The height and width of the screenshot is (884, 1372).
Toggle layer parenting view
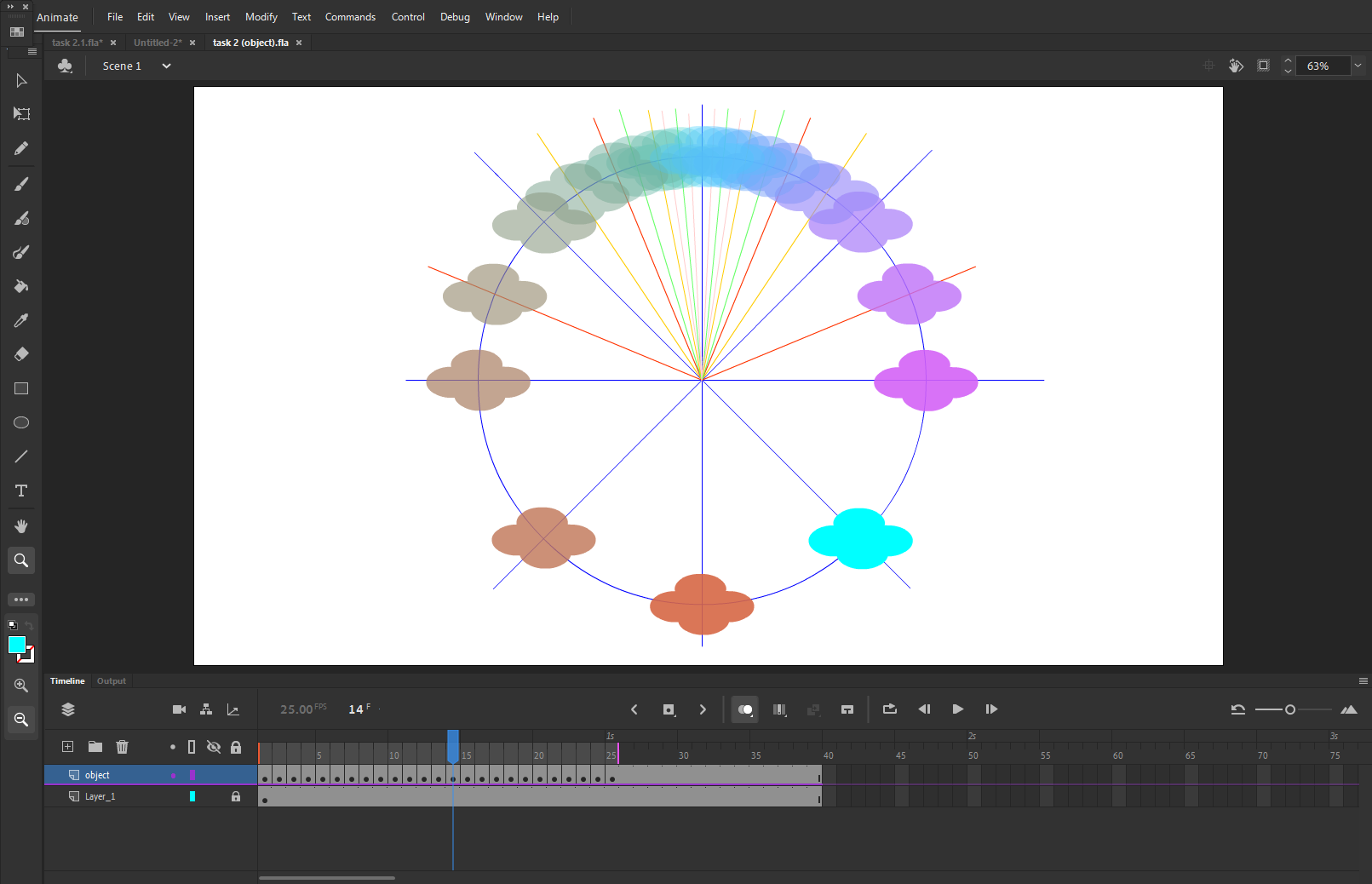click(x=206, y=709)
